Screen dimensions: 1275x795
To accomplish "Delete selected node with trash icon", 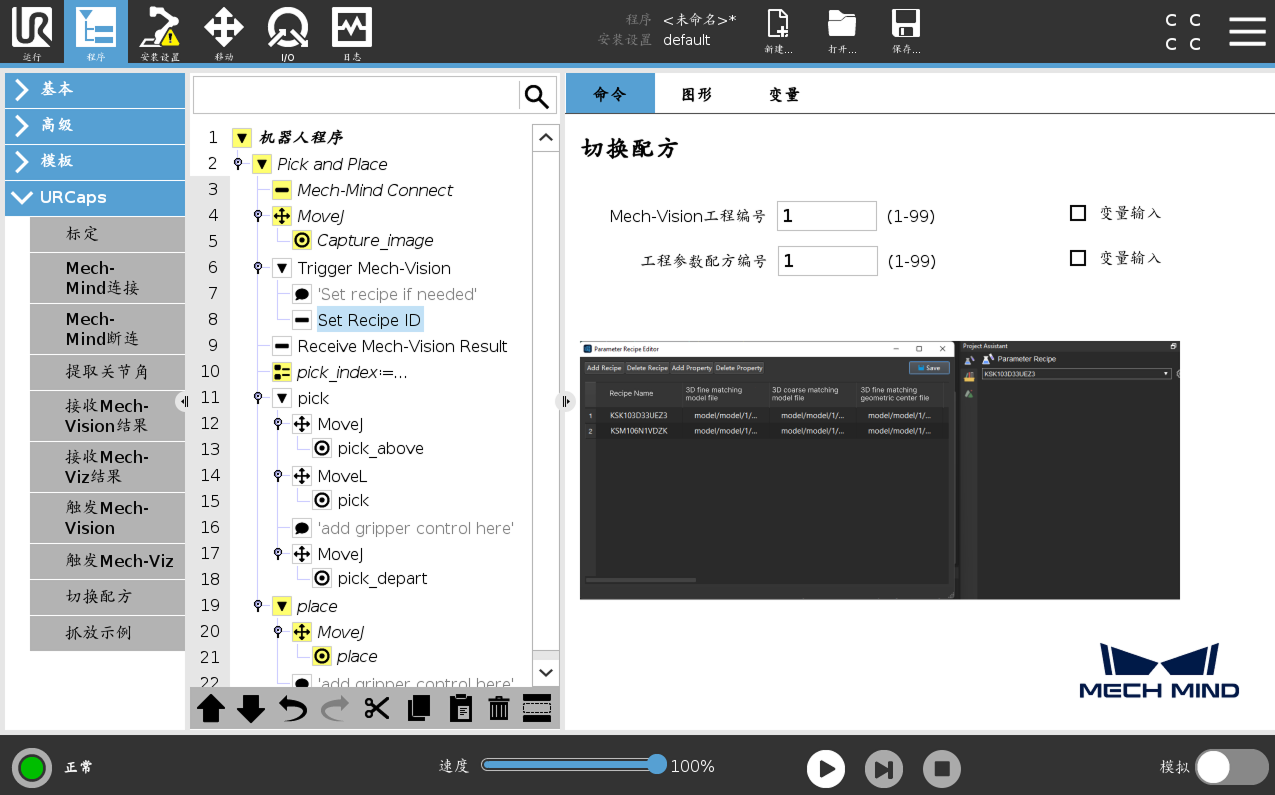I will coord(498,708).
